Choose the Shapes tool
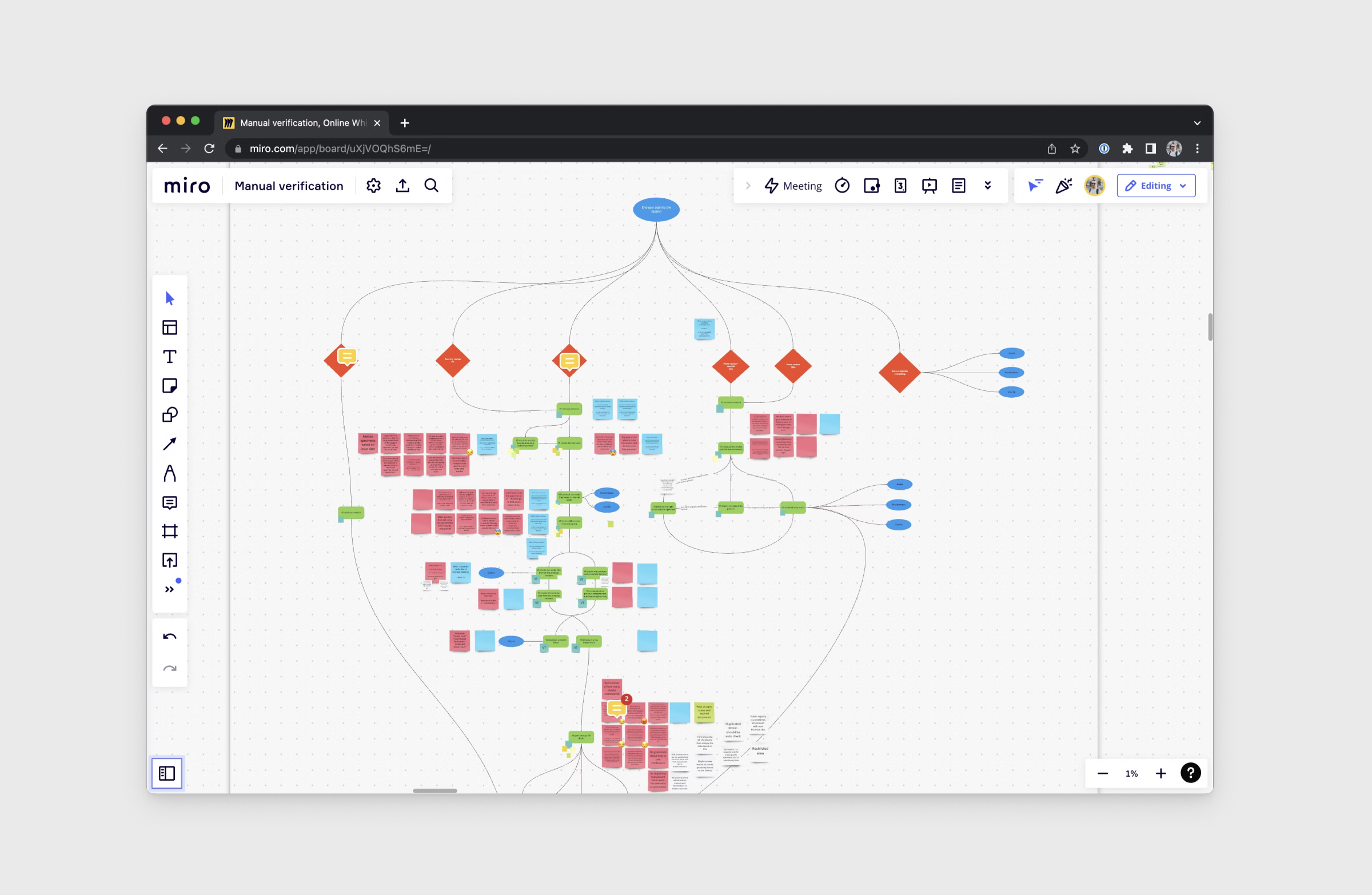Viewport: 1372px width, 895px height. [169, 415]
